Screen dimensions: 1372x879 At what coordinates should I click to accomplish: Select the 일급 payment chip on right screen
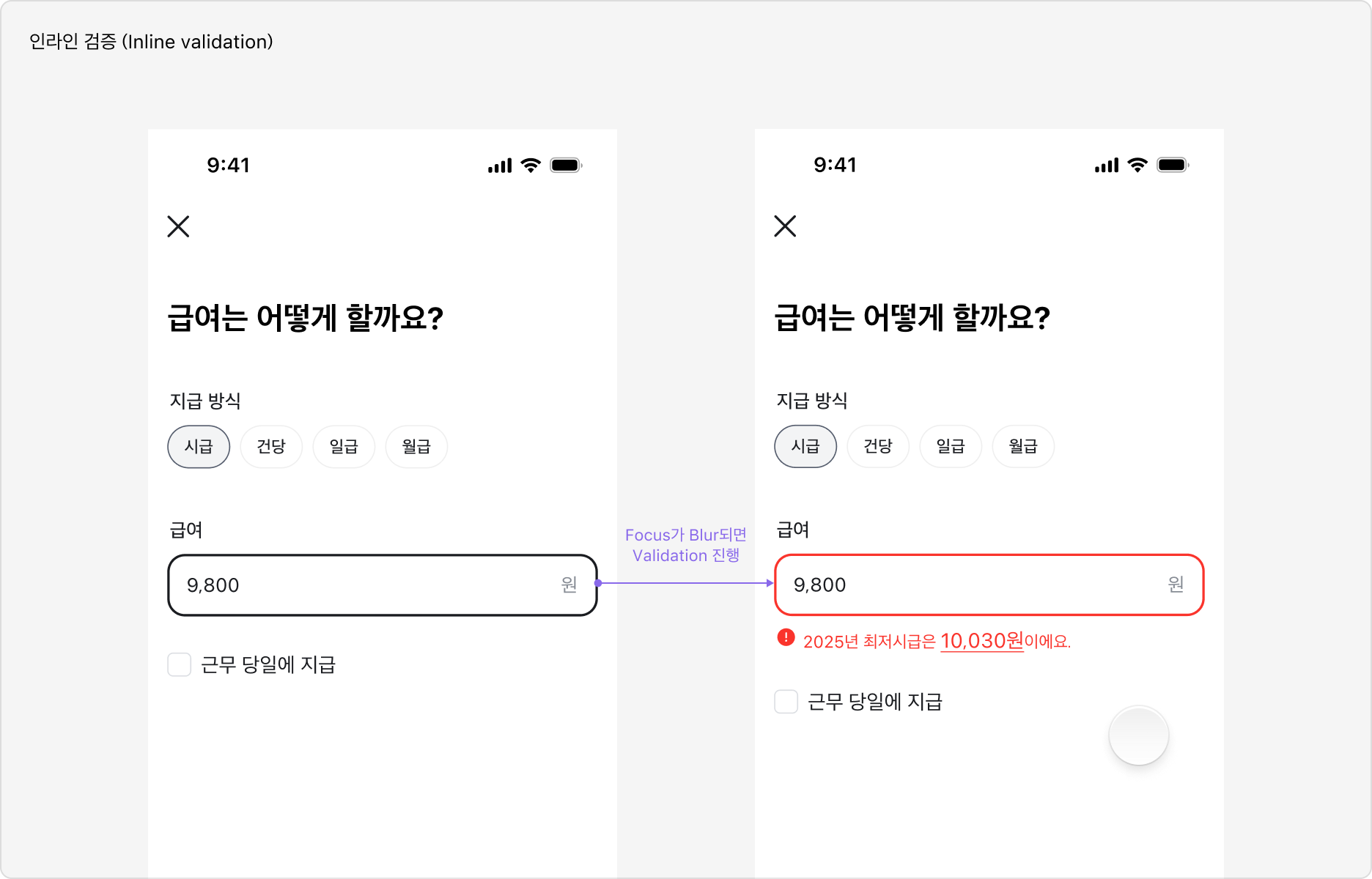951,446
